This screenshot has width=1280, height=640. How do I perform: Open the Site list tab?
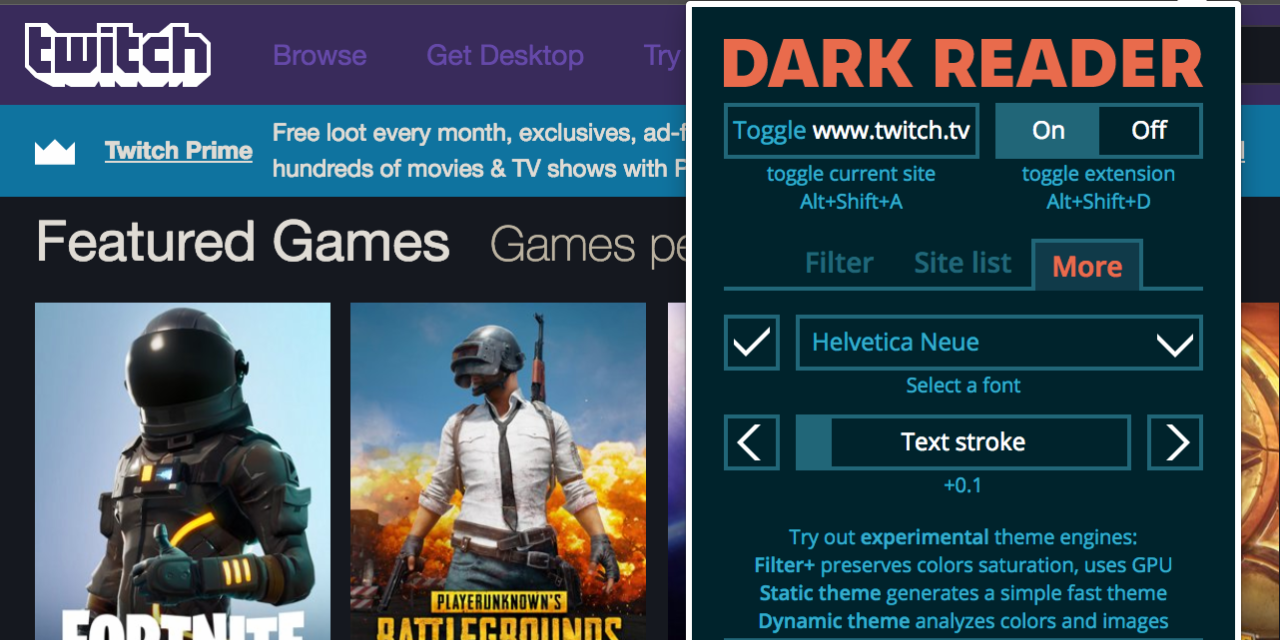(961, 263)
